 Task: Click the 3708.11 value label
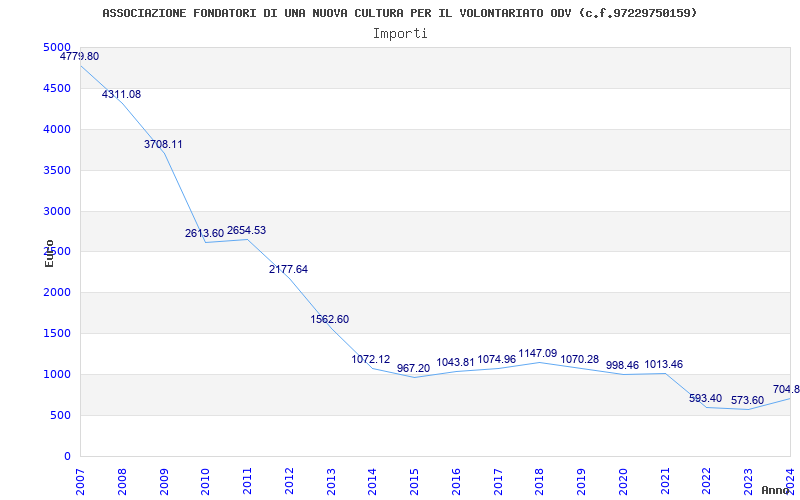point(163,144)
